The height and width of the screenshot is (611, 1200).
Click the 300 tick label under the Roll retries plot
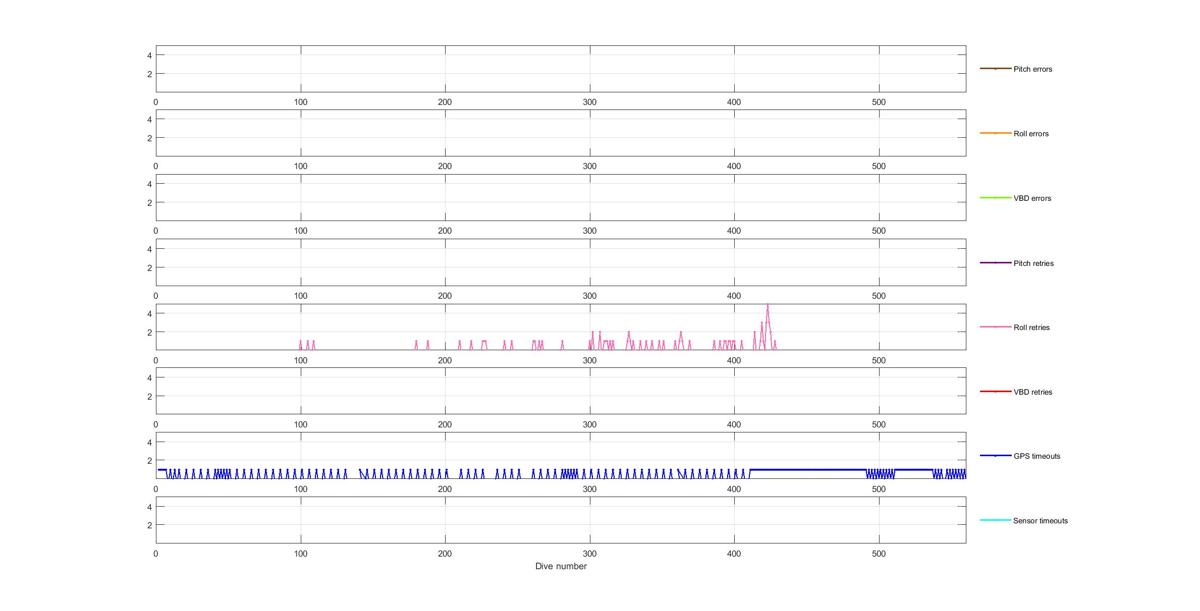pos(590,360)
